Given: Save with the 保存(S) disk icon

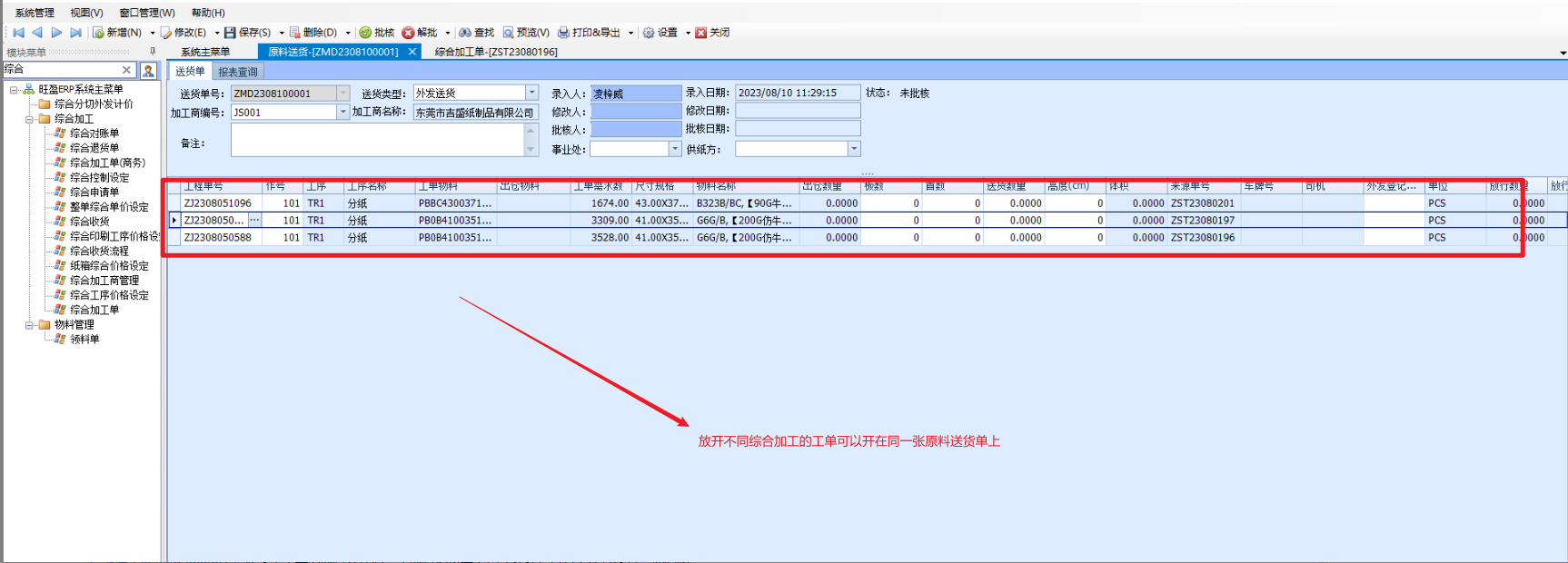Looking at the screenshot, I should [248, 33].
